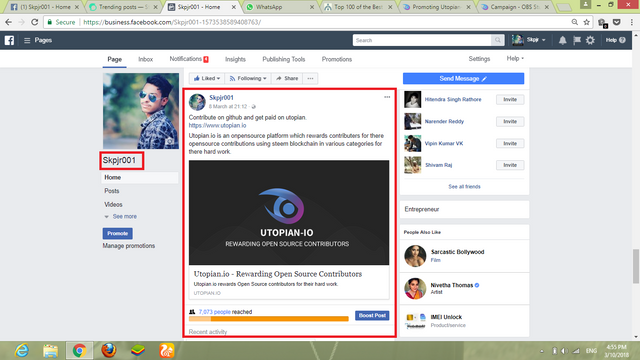Open Chrome three-dot menu
640x360 pixels.
click(632, 22)
